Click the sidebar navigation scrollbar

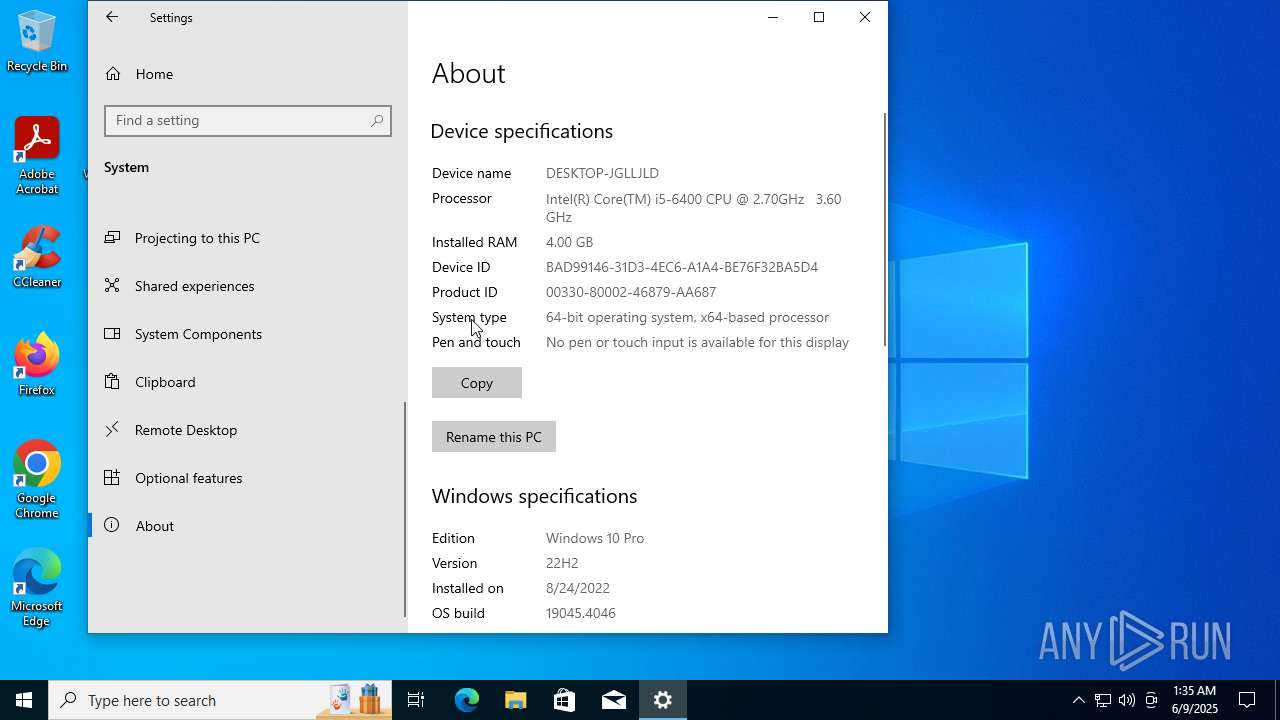pos(405,510)
